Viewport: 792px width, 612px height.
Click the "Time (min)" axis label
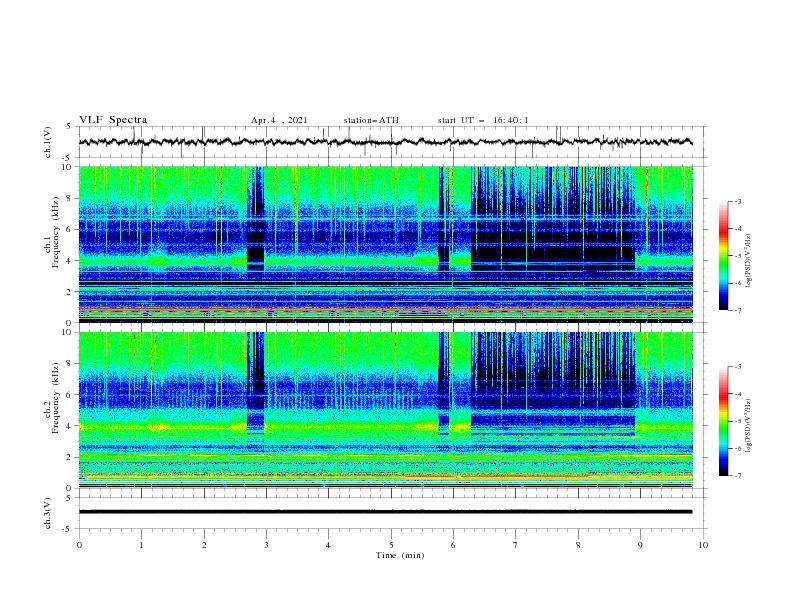[x=400, y=555]
